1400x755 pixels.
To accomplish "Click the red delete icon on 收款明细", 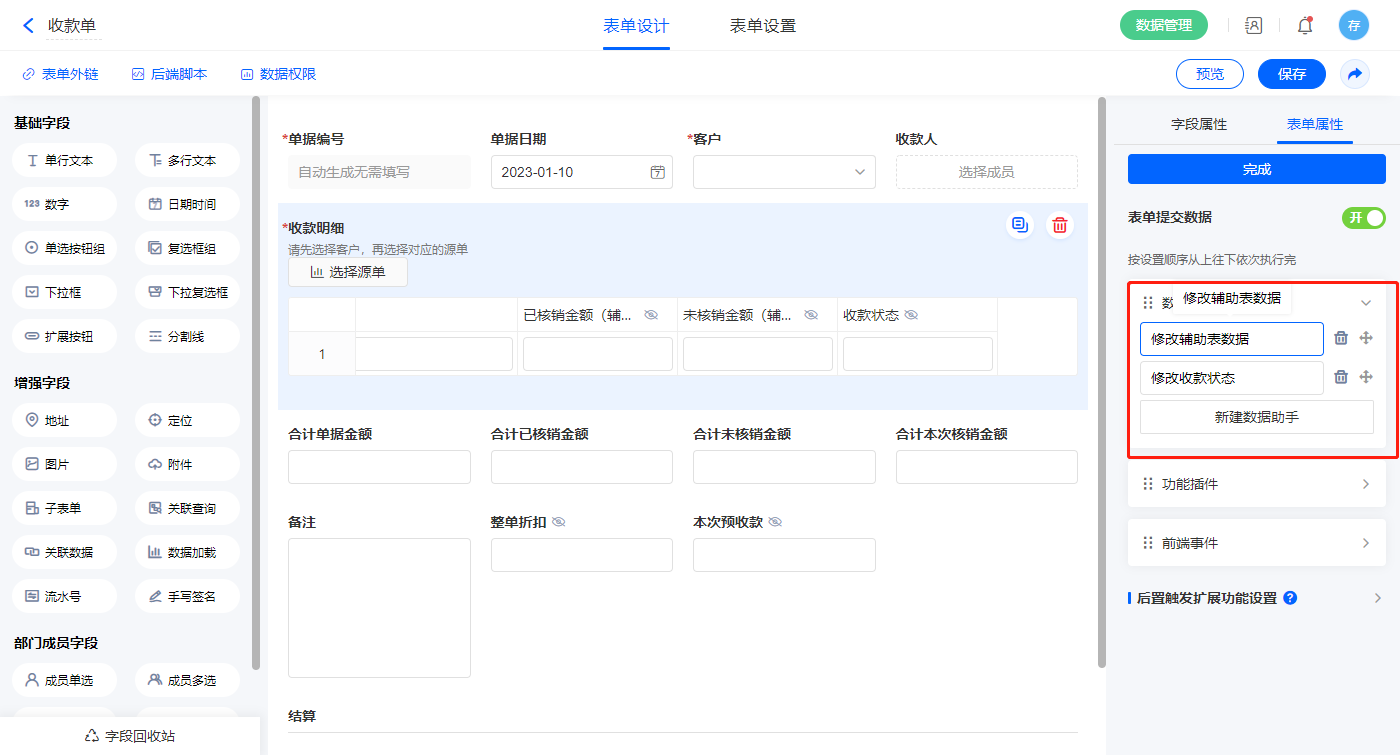I will [x=1059, y=226].
